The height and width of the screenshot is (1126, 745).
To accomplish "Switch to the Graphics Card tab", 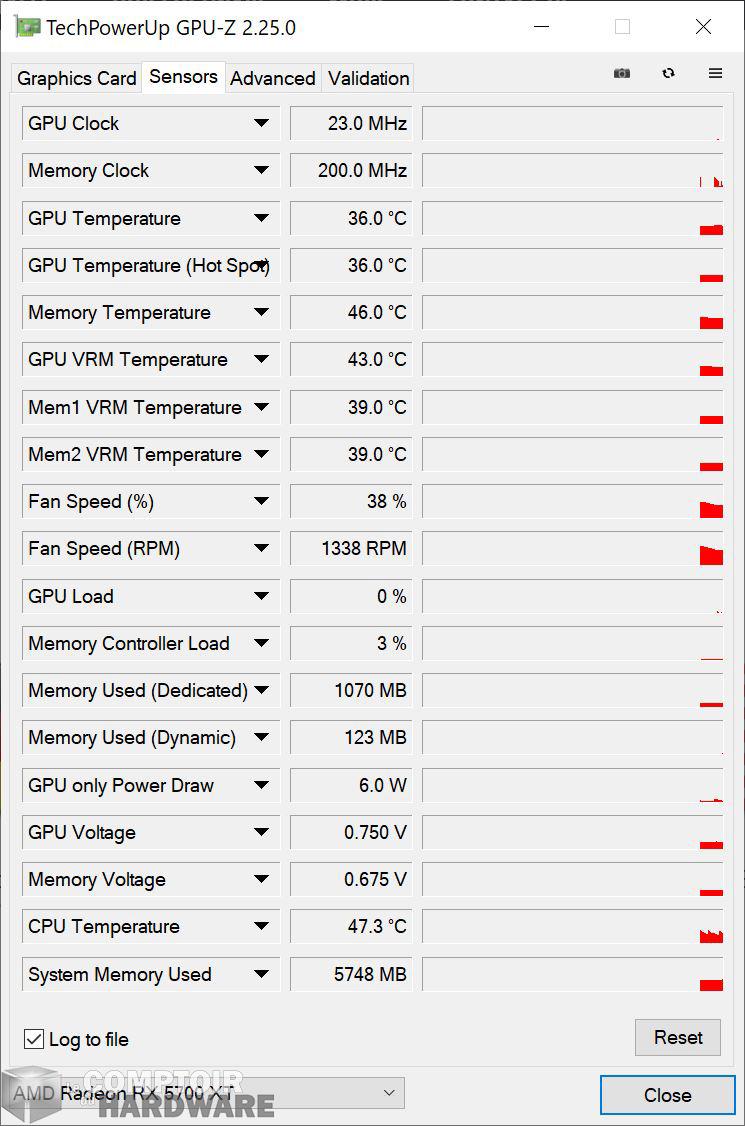I will (76, 78).
